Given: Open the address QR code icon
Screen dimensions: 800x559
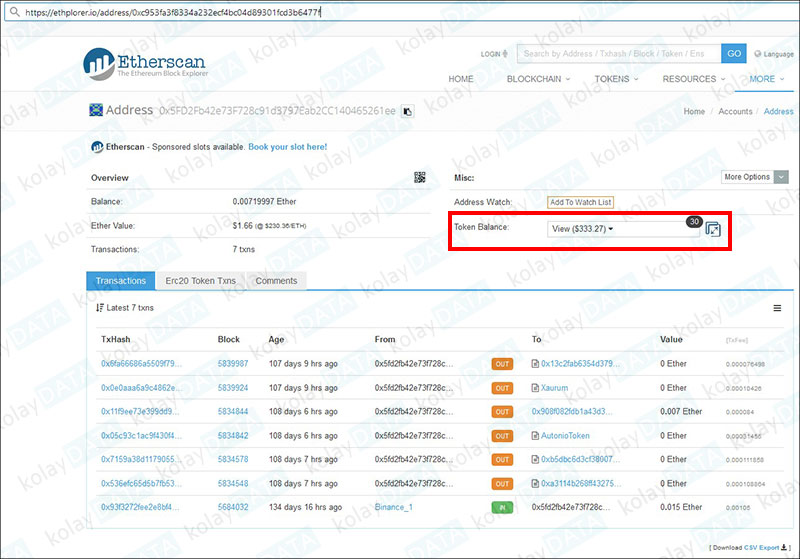Looking at the screenshot, I should pyautogui.click(x=420, y=177).
